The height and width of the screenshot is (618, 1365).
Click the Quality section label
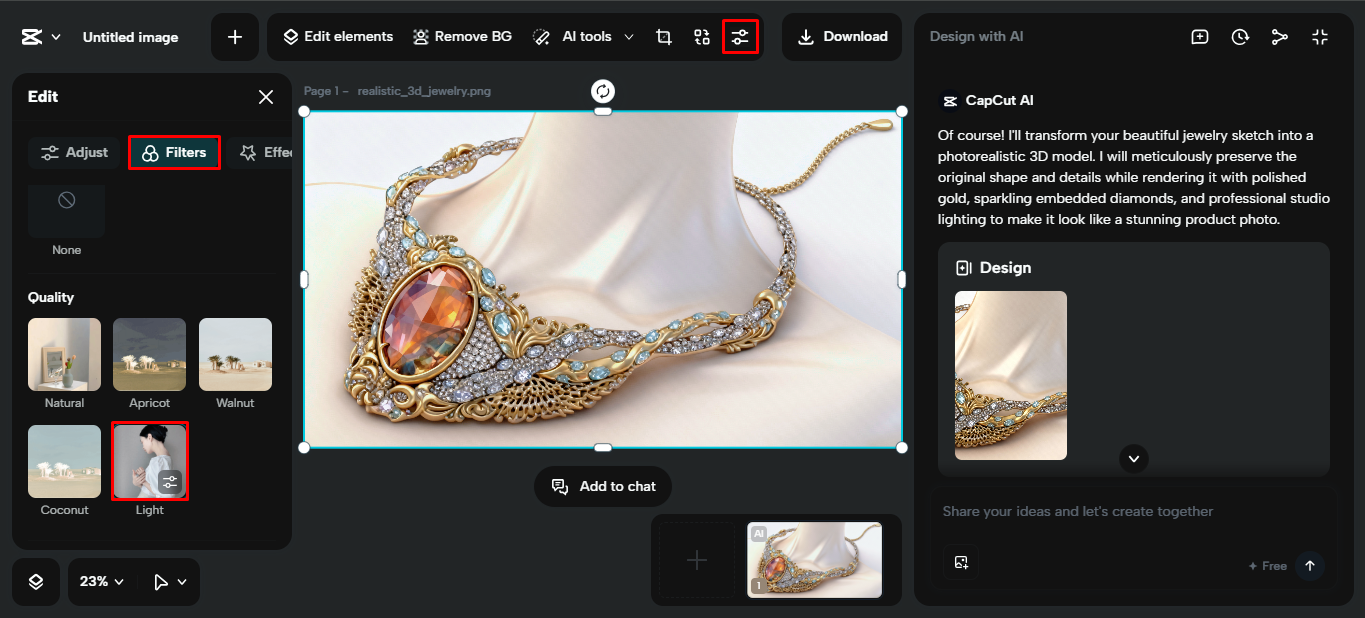tap(51, 298)
